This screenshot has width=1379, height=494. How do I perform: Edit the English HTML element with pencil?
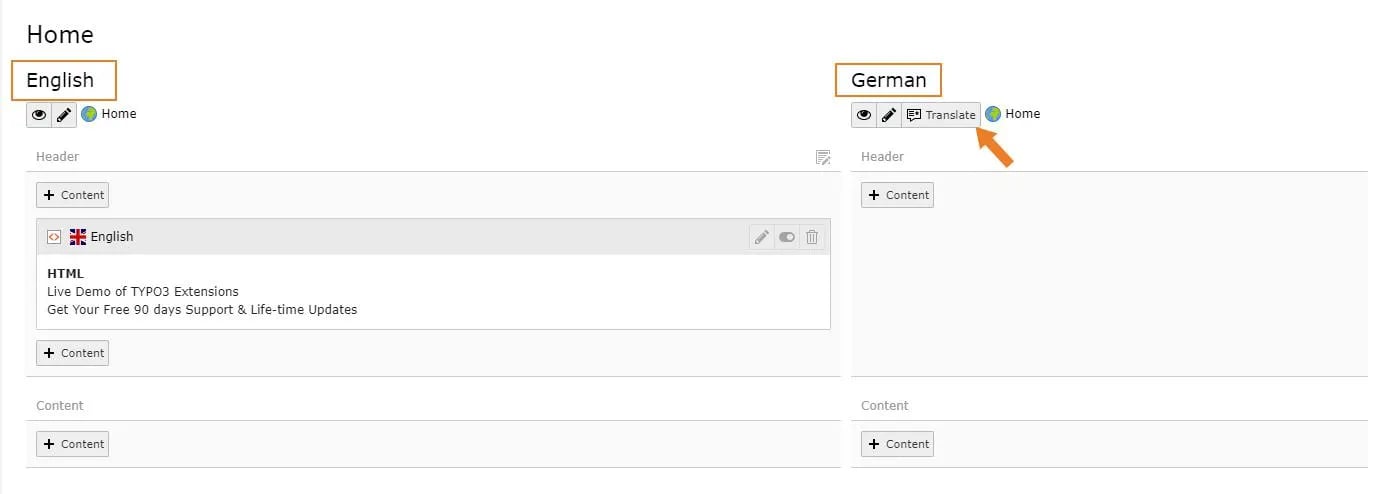[762, 237]
